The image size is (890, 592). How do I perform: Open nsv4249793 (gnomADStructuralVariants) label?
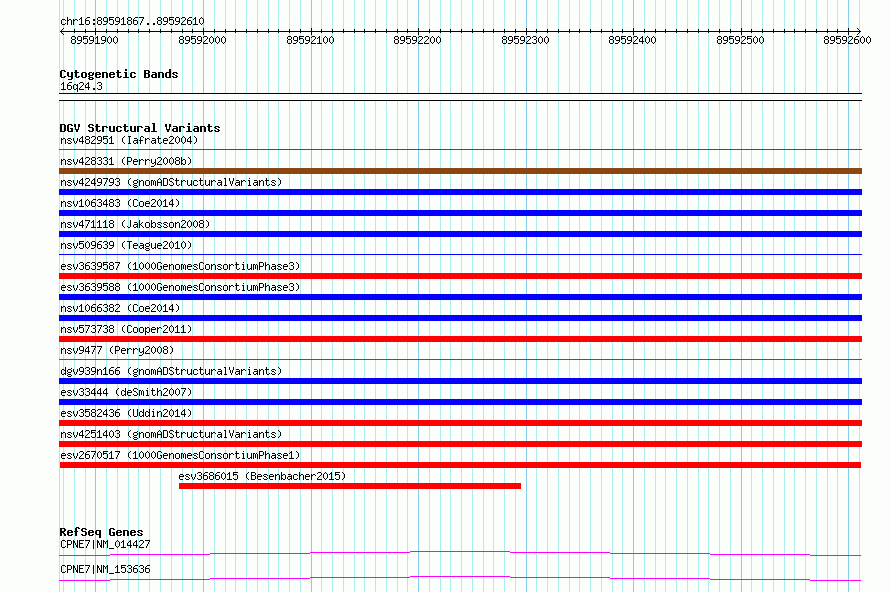point(171,182)
